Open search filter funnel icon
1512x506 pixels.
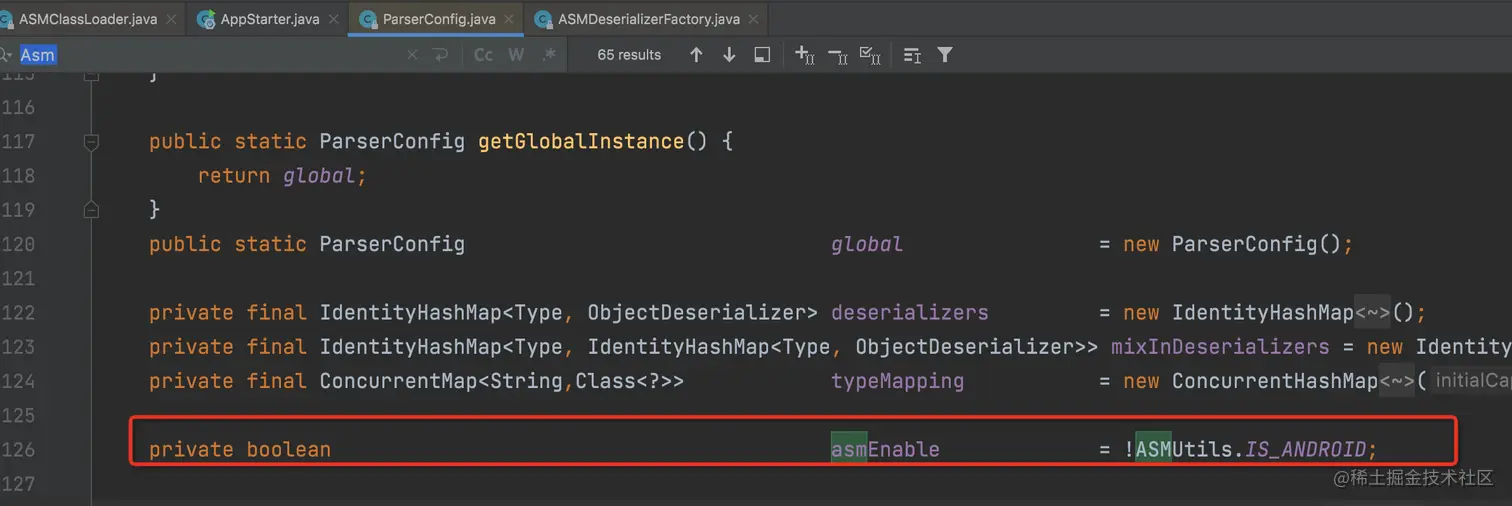(944, 55)
